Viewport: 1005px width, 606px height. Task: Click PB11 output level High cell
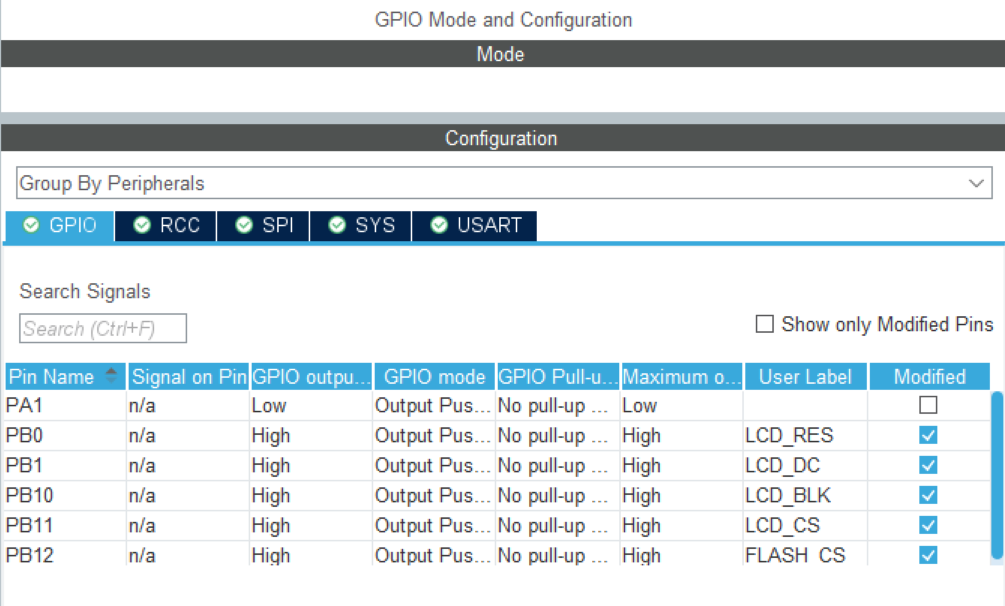point(311,525)
